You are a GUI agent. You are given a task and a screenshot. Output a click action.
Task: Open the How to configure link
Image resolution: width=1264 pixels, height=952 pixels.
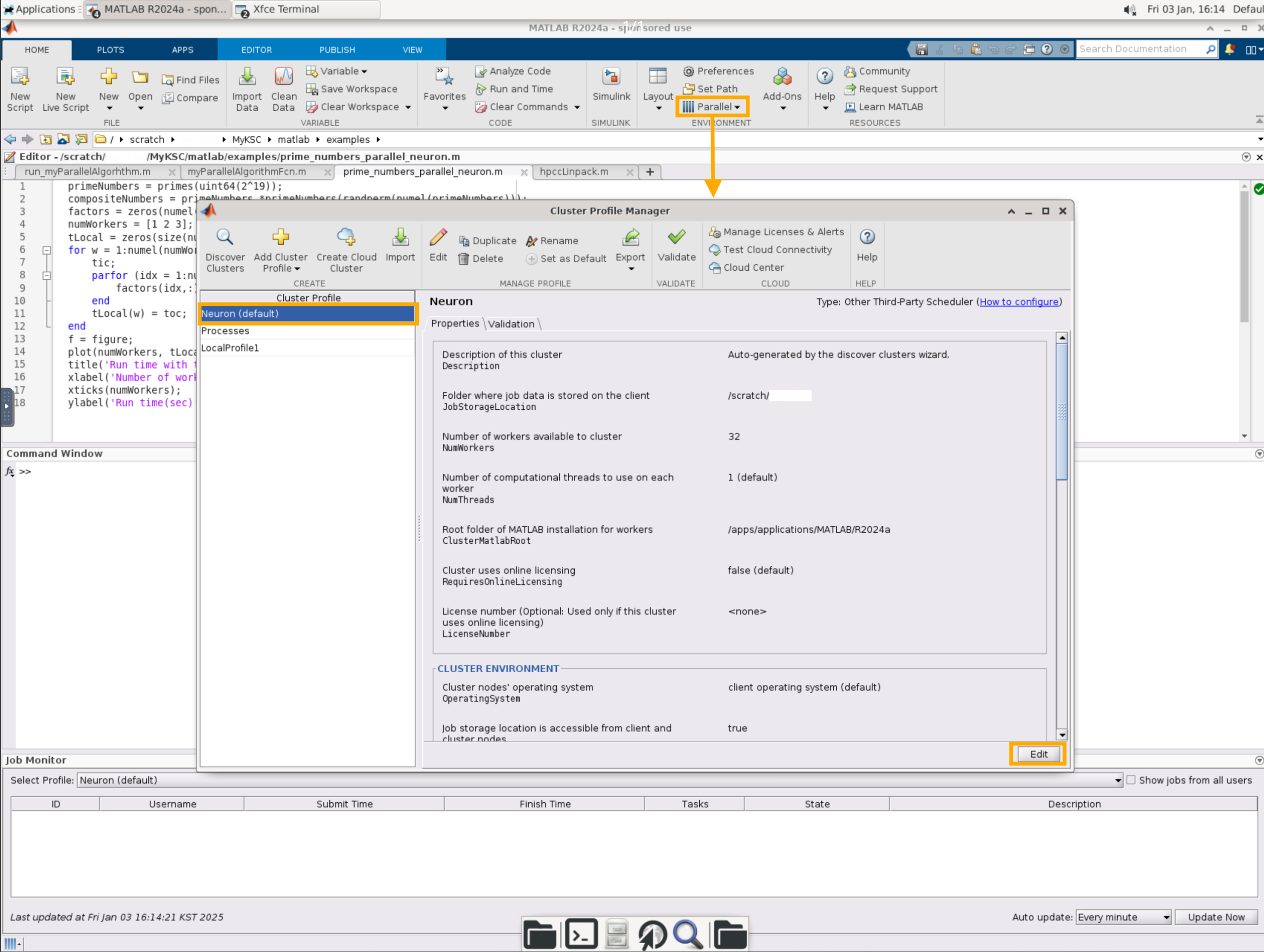tap(1018, 302)
